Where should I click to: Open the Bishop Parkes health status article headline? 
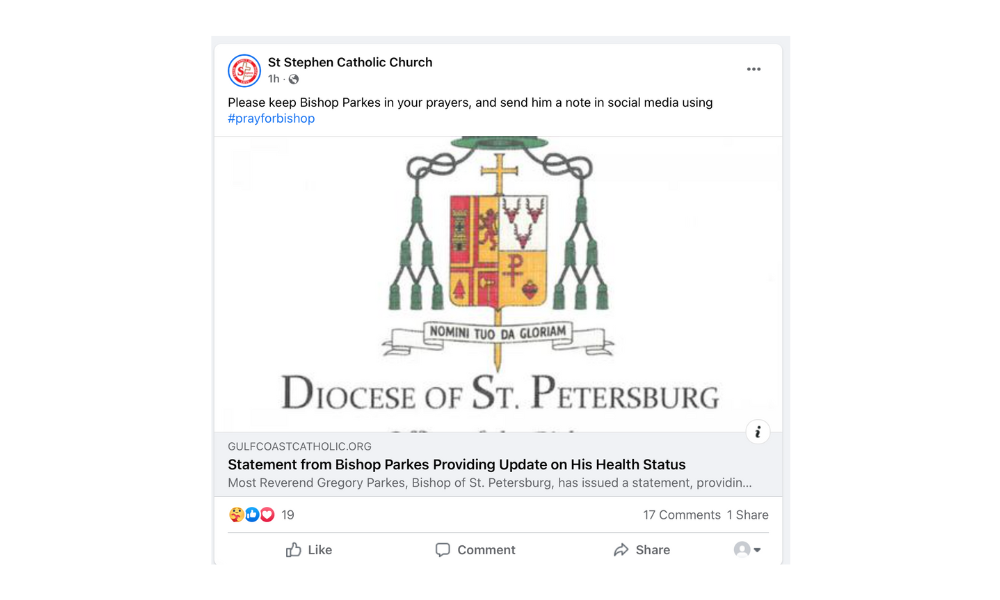456,464
